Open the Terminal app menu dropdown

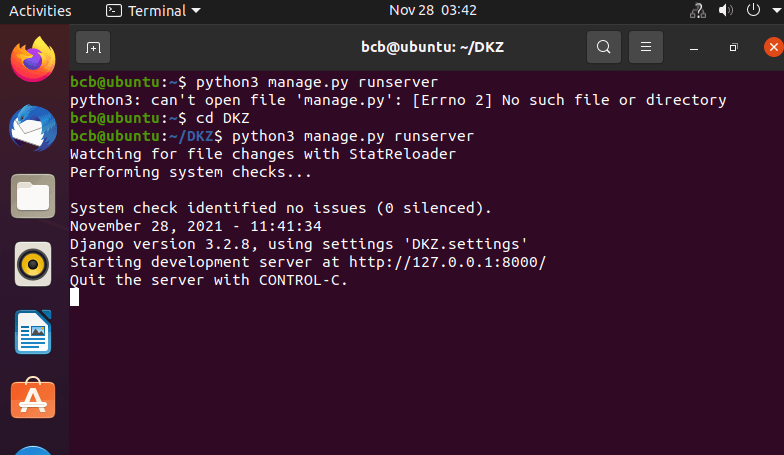click(x=152, y=11)
